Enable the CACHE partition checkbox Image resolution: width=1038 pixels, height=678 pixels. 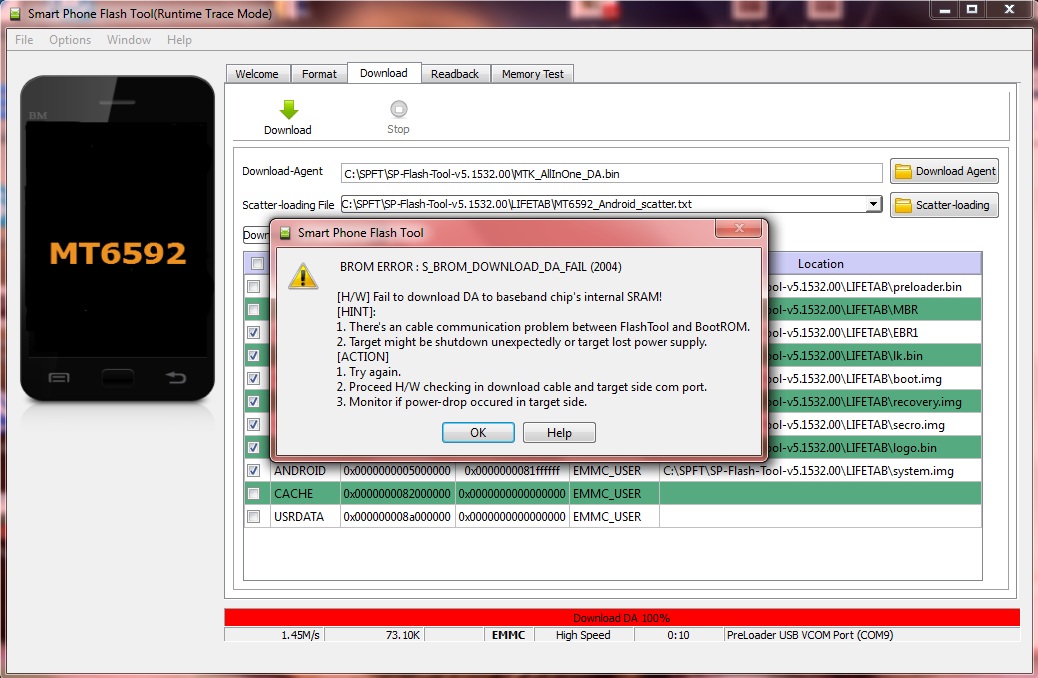[254, 493]
